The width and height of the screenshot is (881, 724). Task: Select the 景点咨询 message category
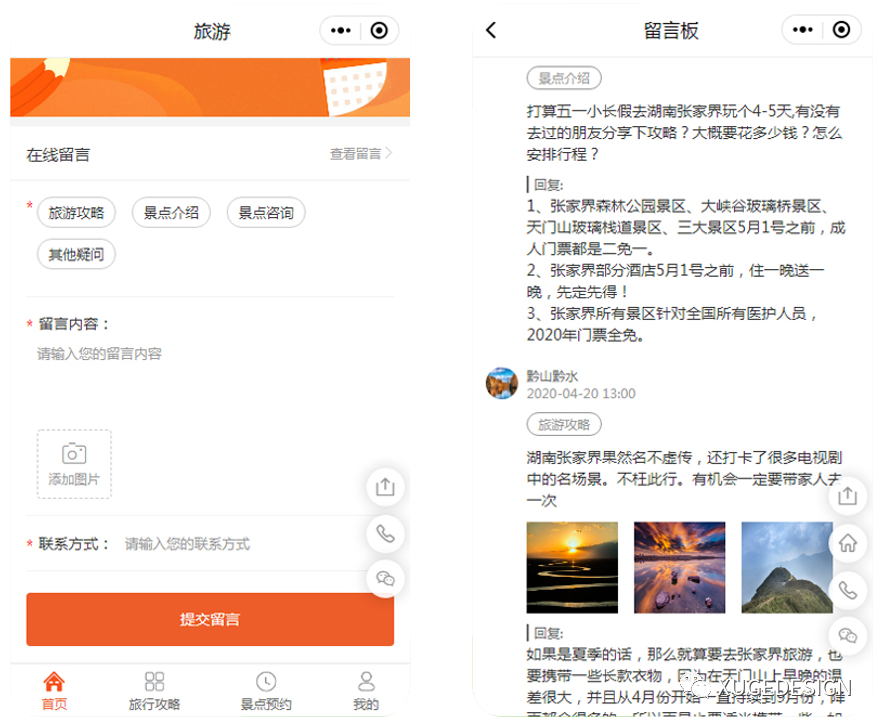(266, 213)
